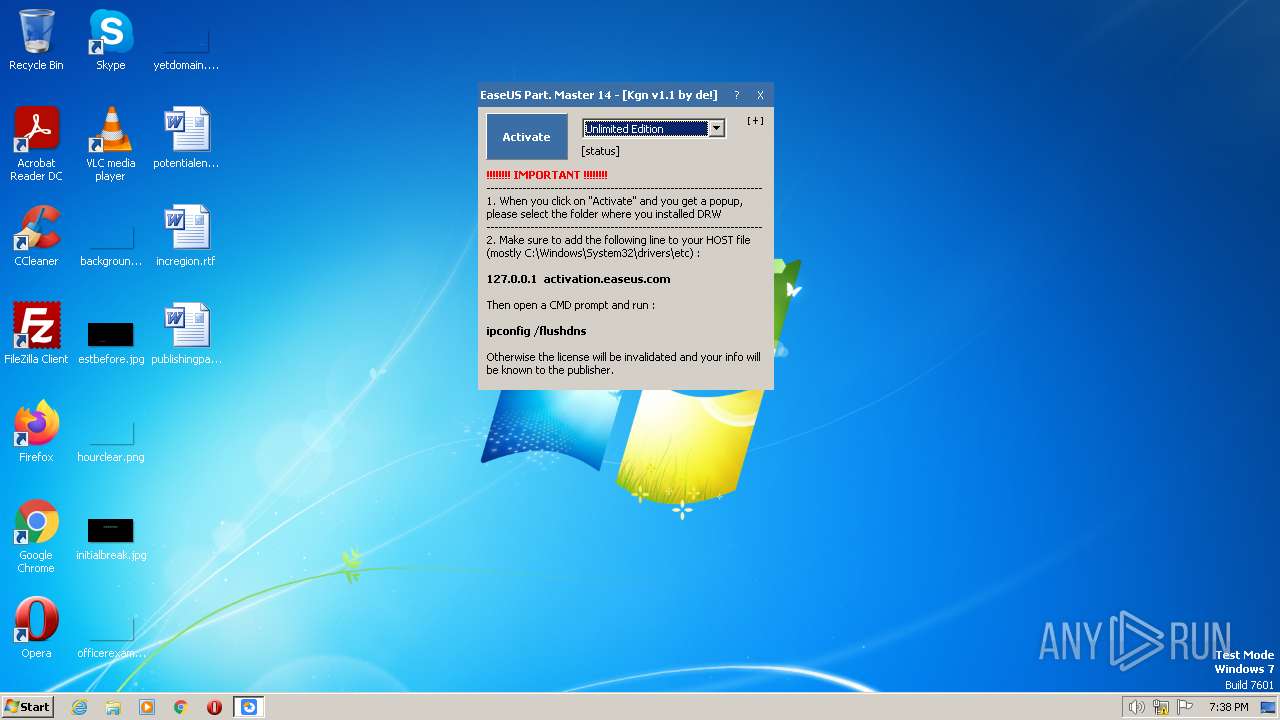Screen dimensions: 1280x720
Task: Select the Firefox desktop shortcut
Action: (36, 432)
